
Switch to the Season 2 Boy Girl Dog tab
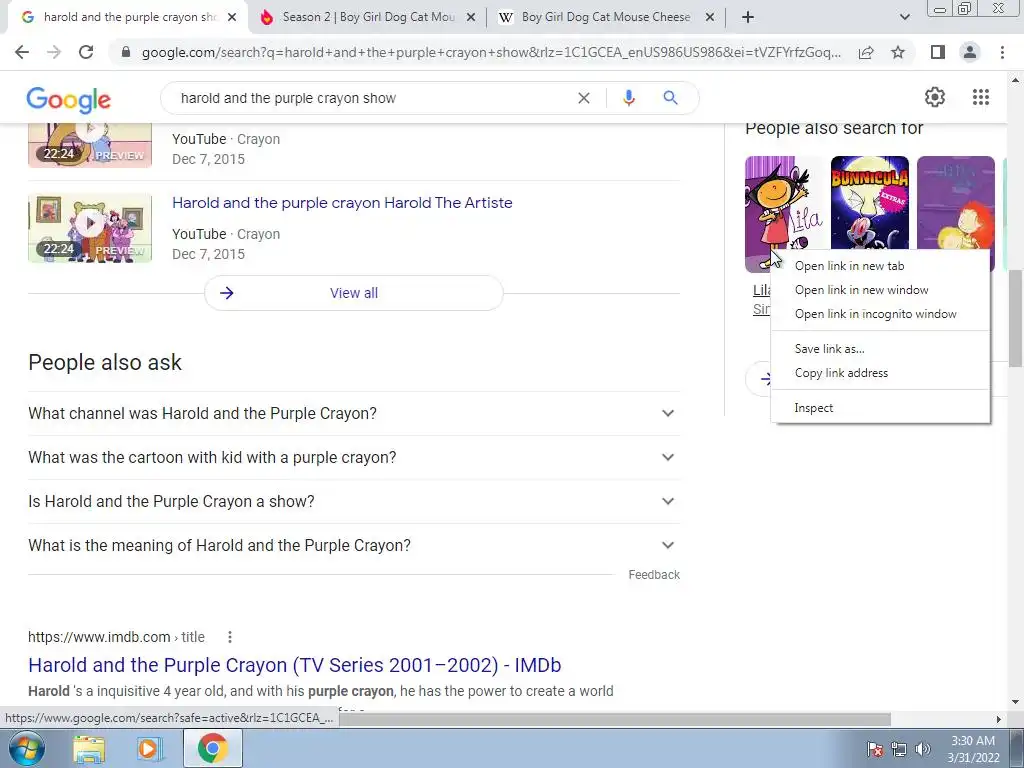coord(368,18)
